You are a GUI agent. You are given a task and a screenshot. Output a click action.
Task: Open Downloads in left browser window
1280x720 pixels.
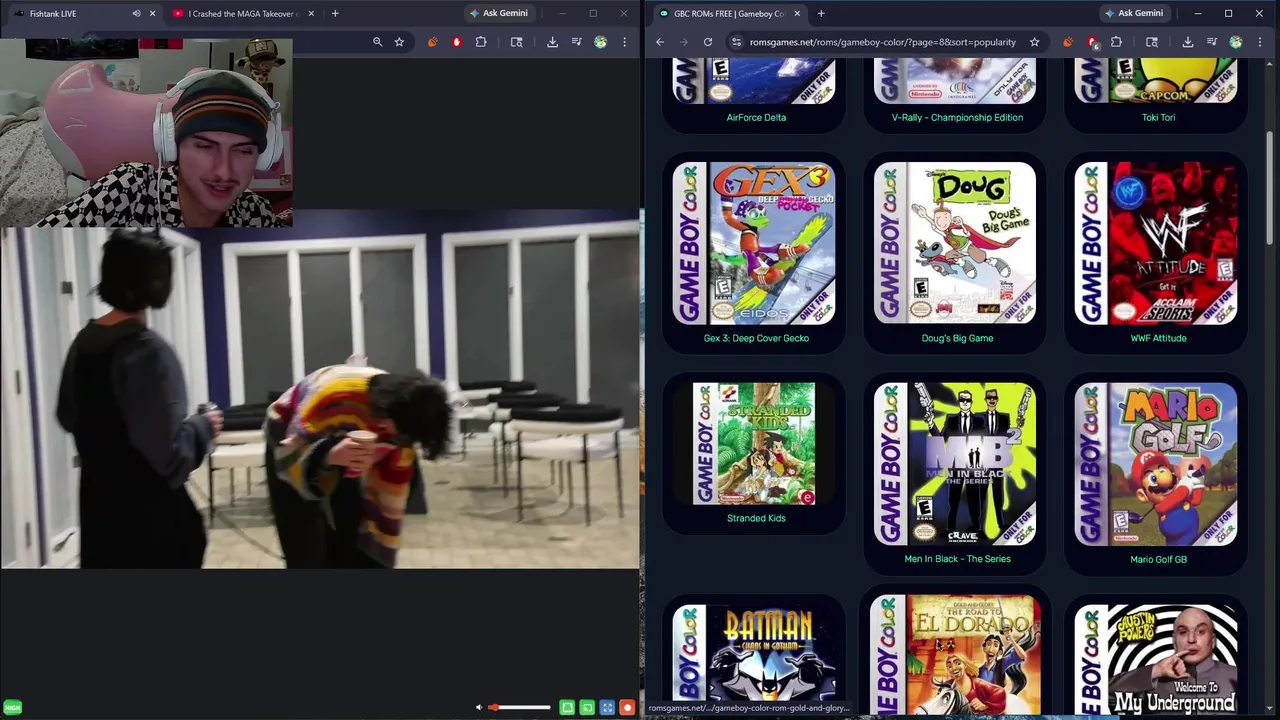pyautogui.click(x=552, y=42)
